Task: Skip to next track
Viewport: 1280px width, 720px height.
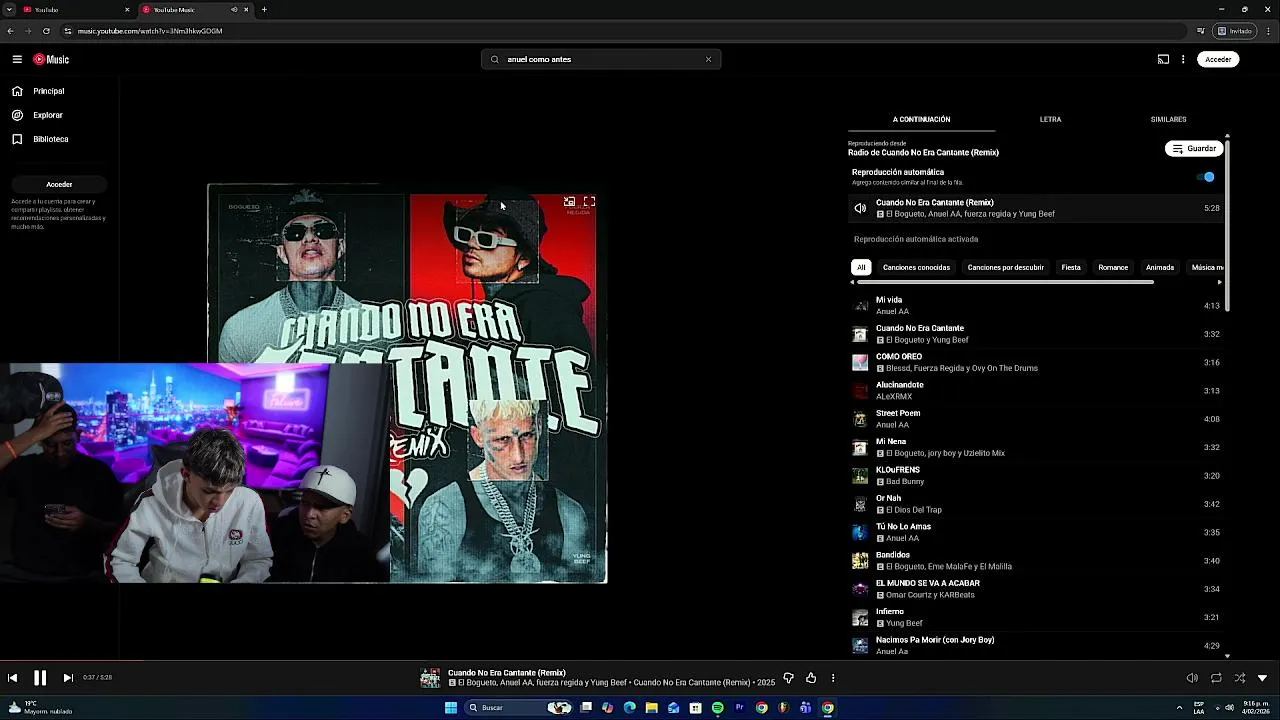Action: 68,678
